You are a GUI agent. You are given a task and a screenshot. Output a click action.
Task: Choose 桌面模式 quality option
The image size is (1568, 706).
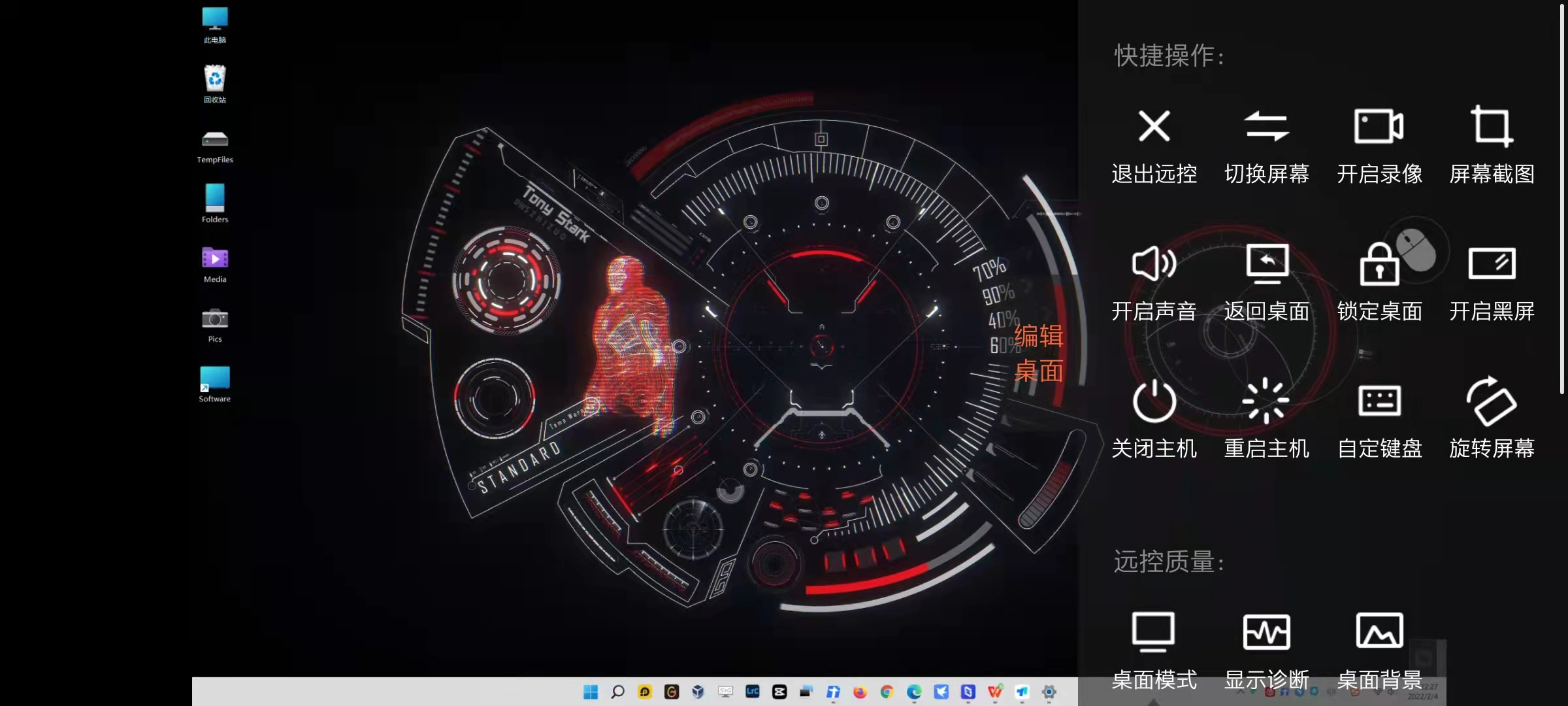click(1154, 652)
